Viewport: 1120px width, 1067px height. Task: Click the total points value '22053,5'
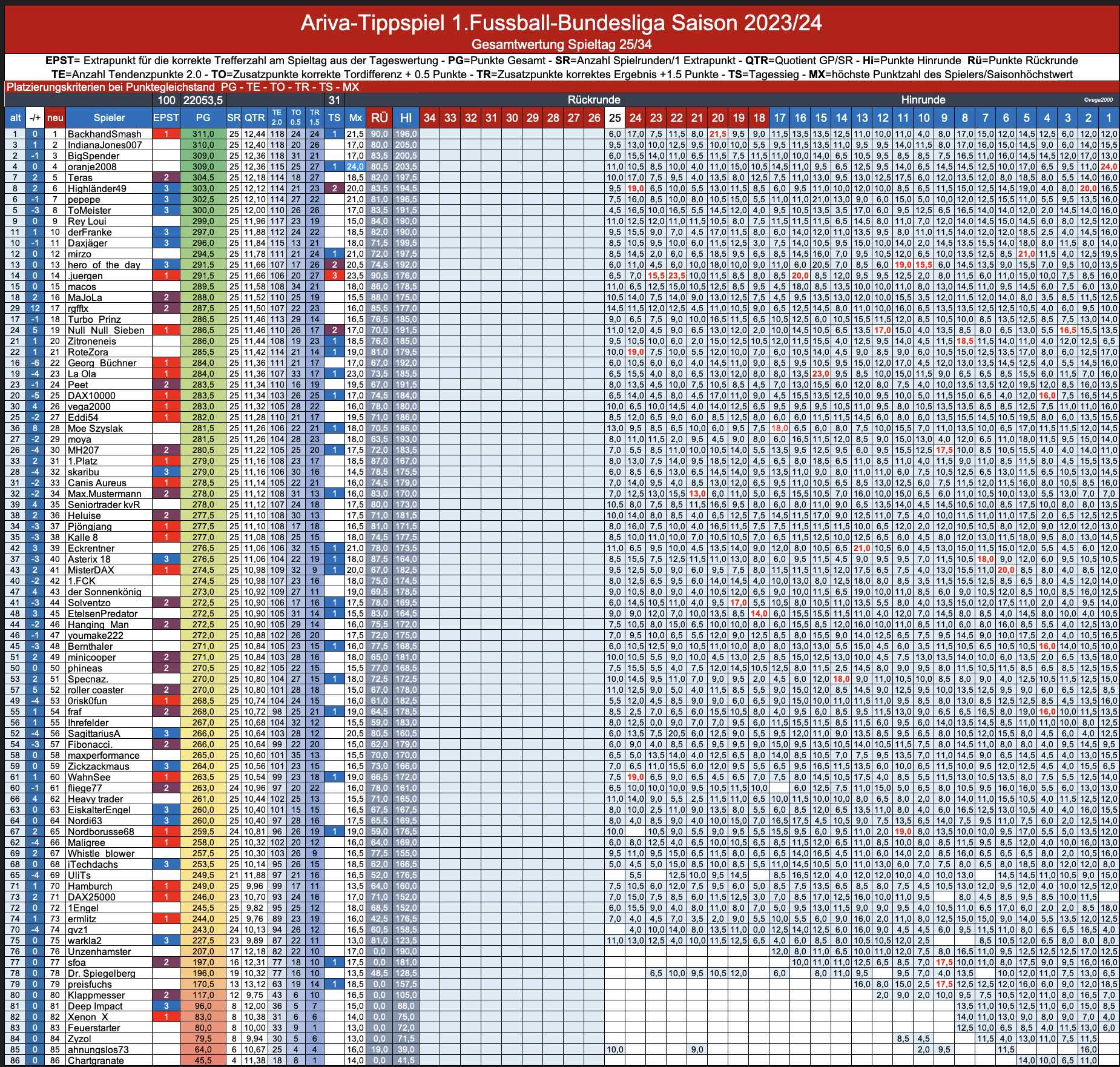coord(203,100)
